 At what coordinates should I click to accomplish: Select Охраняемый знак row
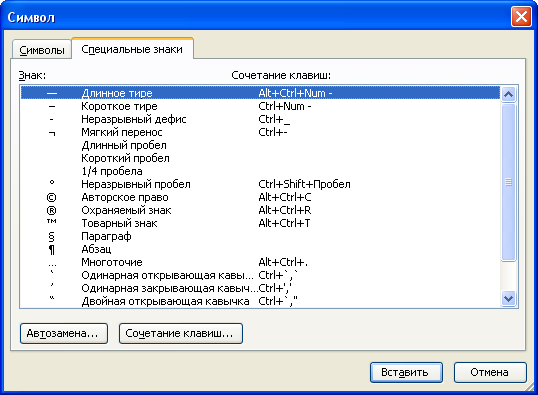pos(260,210)
